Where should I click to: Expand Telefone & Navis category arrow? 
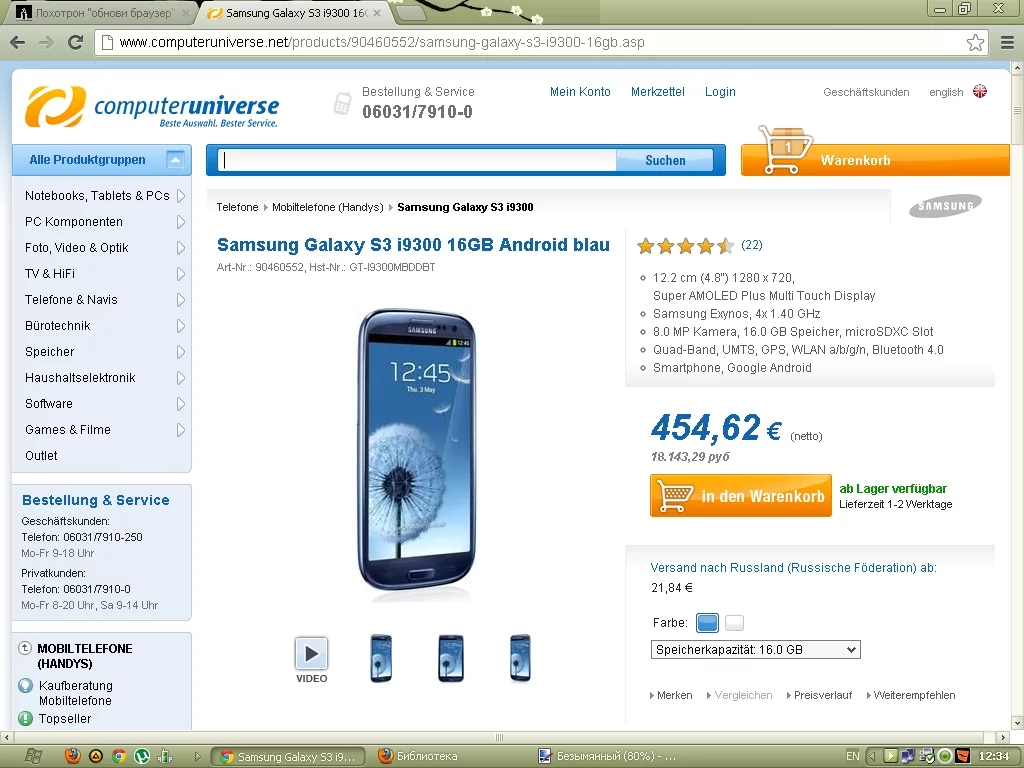pyautogui.click(x=181, y=300)
